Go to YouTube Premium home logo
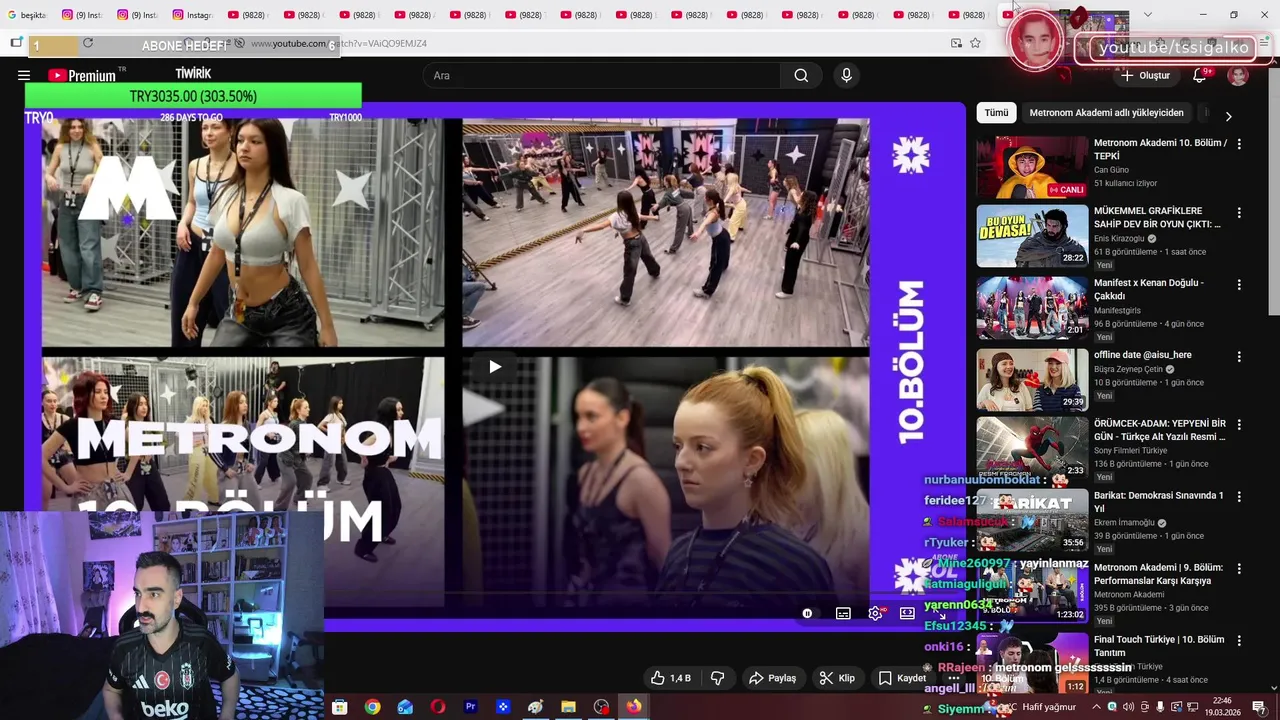The image size is (1280, 720). point(82,75)
